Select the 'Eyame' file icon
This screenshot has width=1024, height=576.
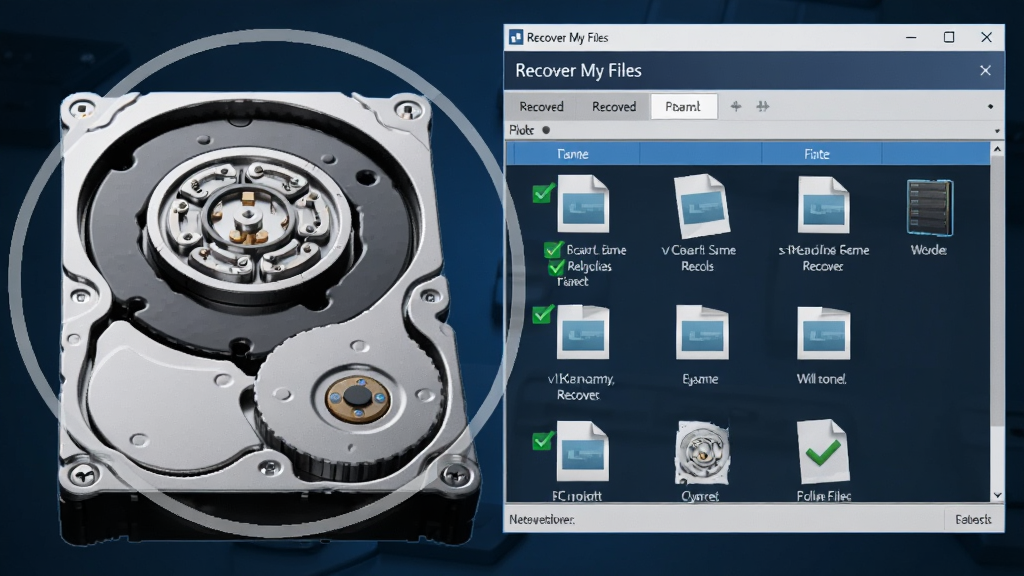[x=701, y=333]
